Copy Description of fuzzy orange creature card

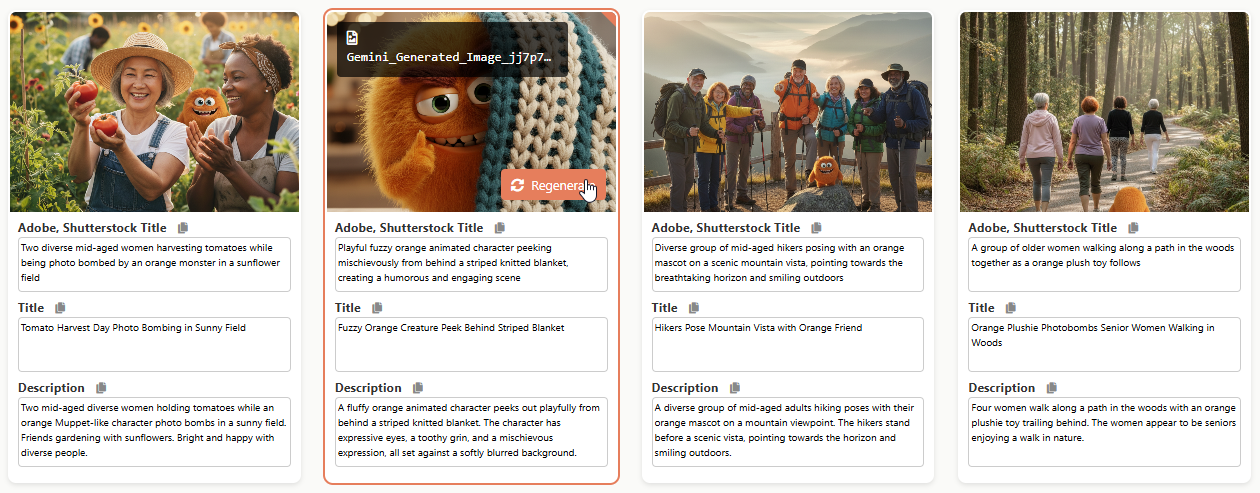click(418, 388)
